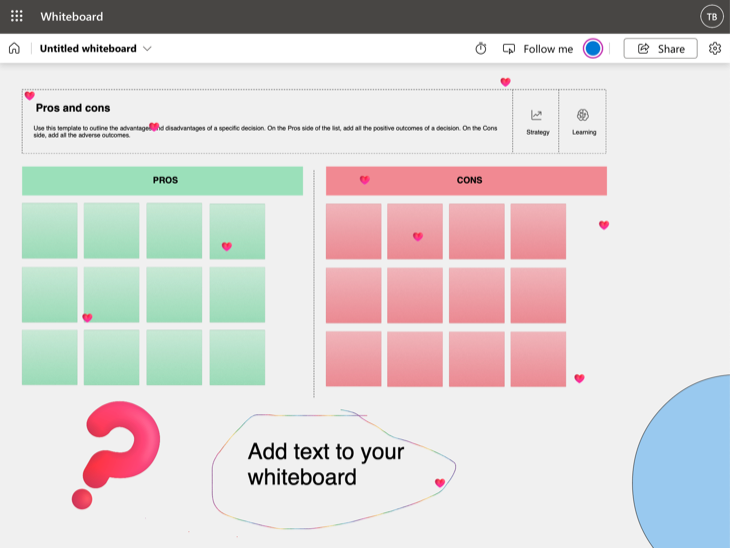Click the Whiteboard app title
The height and width of the screenshot is (548, 730).
click(x=71, y=16)
